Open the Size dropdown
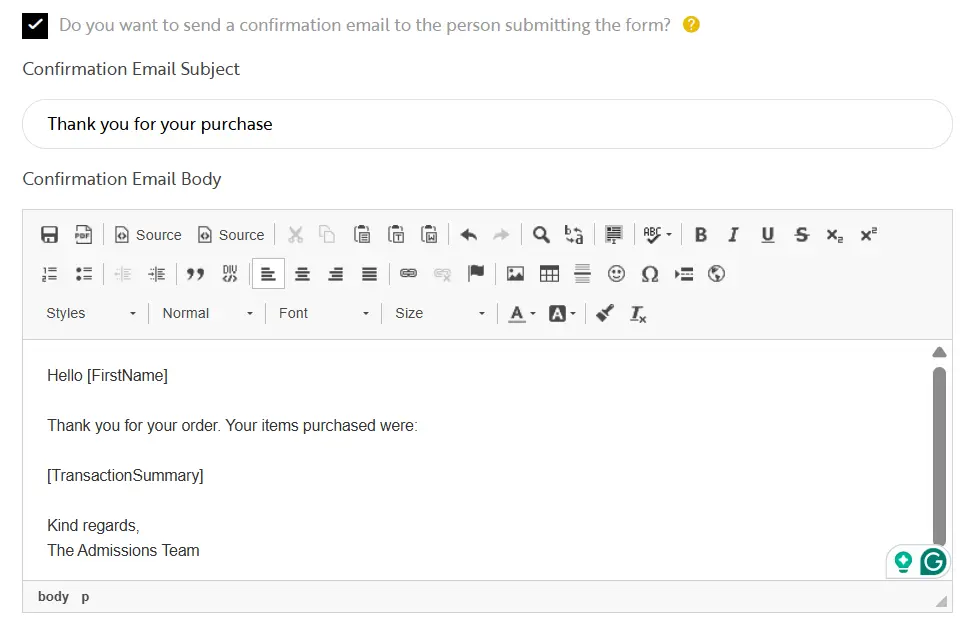 (x=439, y=313)
